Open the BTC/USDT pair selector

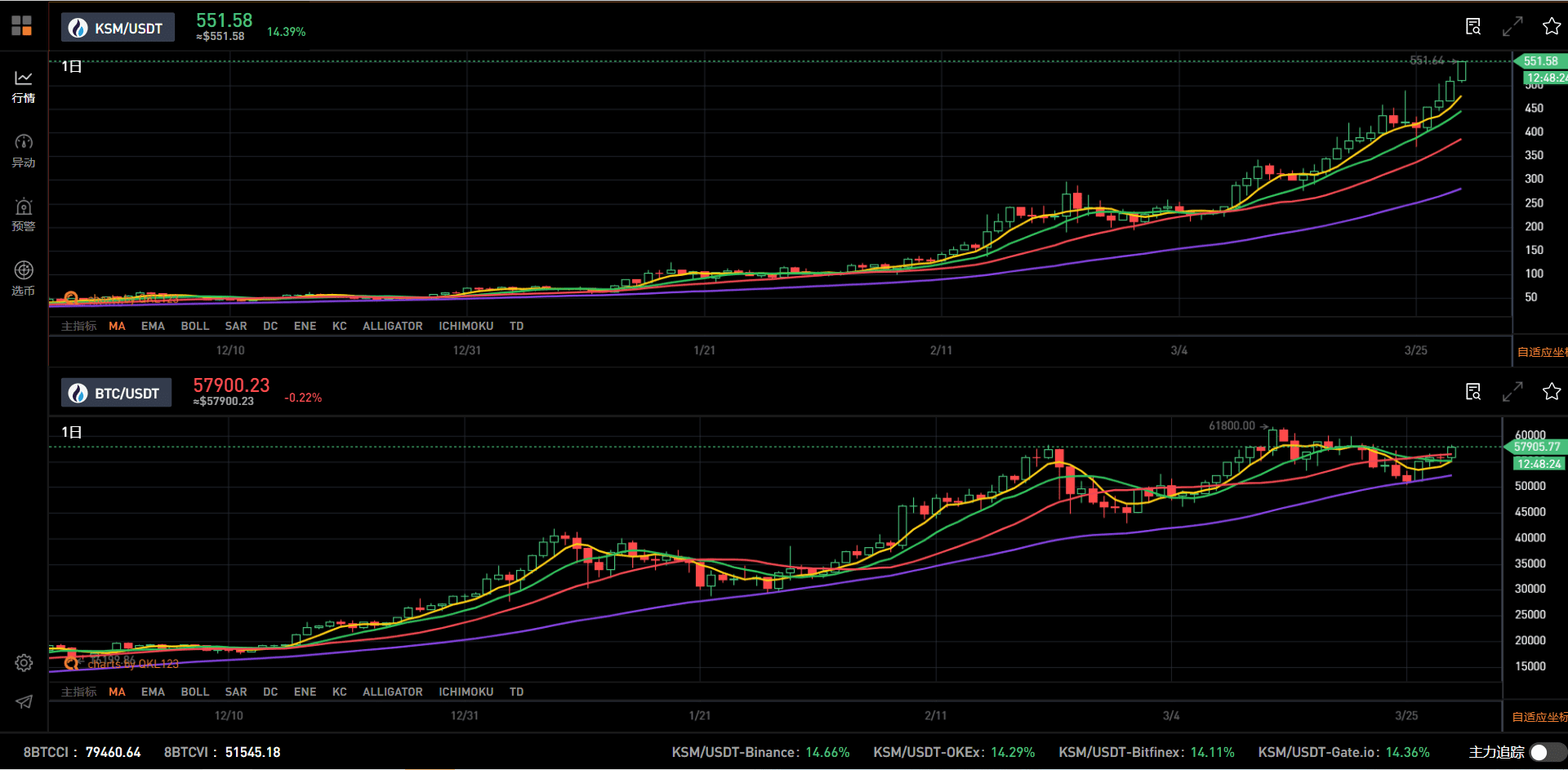[x=116, y=393]
